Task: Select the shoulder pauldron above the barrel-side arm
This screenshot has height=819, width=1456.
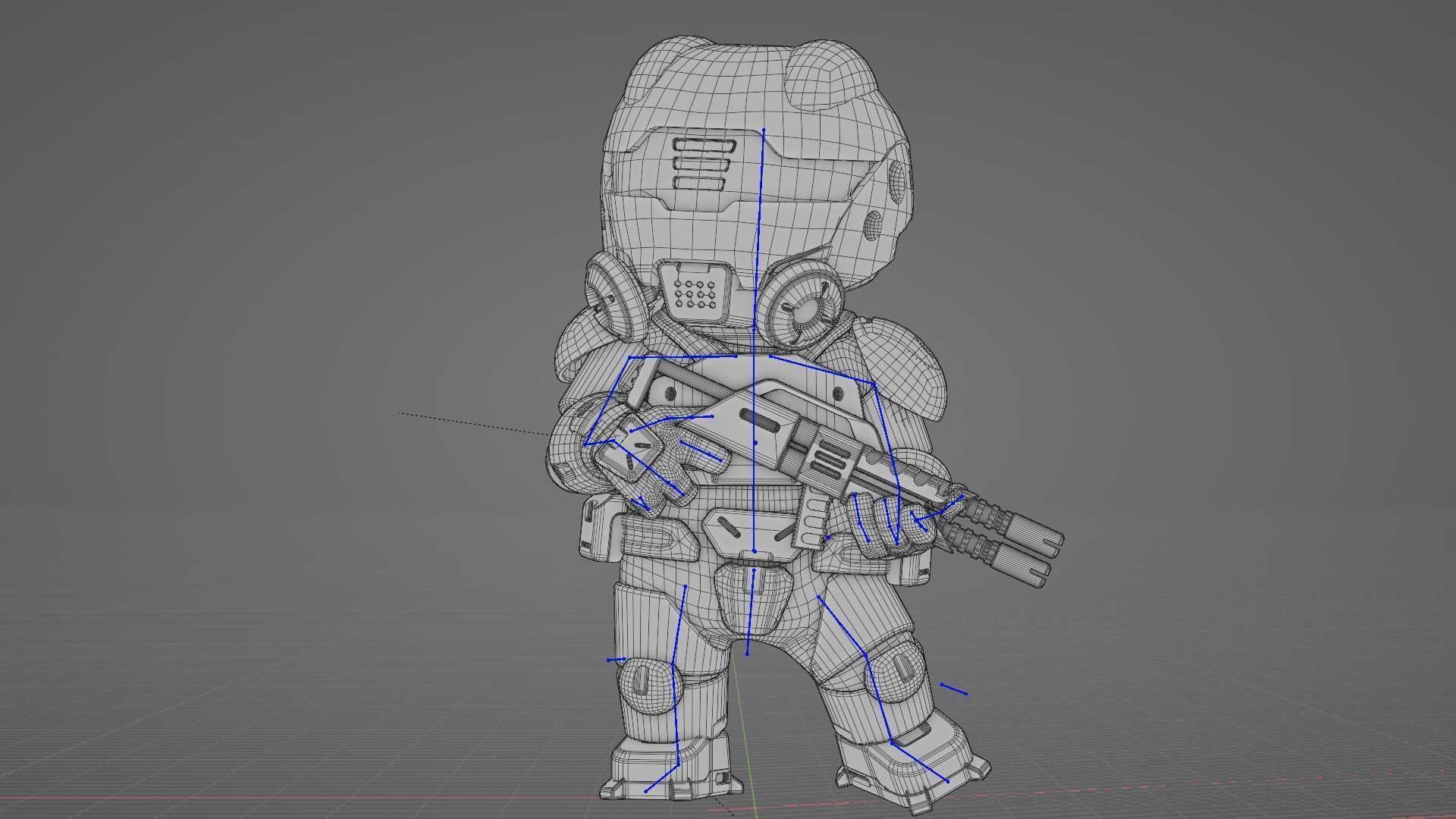Action: [x=902, y=370]
